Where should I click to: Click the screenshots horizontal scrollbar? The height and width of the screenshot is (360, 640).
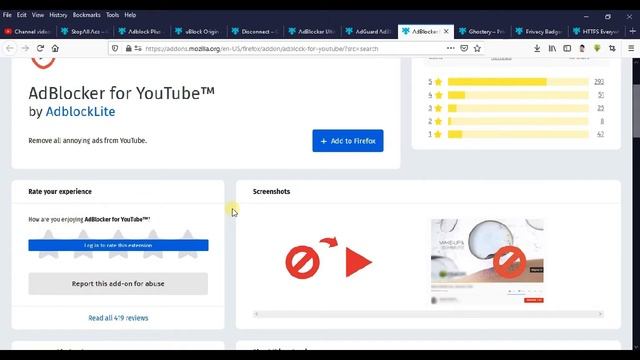click(x=428, y=314)
